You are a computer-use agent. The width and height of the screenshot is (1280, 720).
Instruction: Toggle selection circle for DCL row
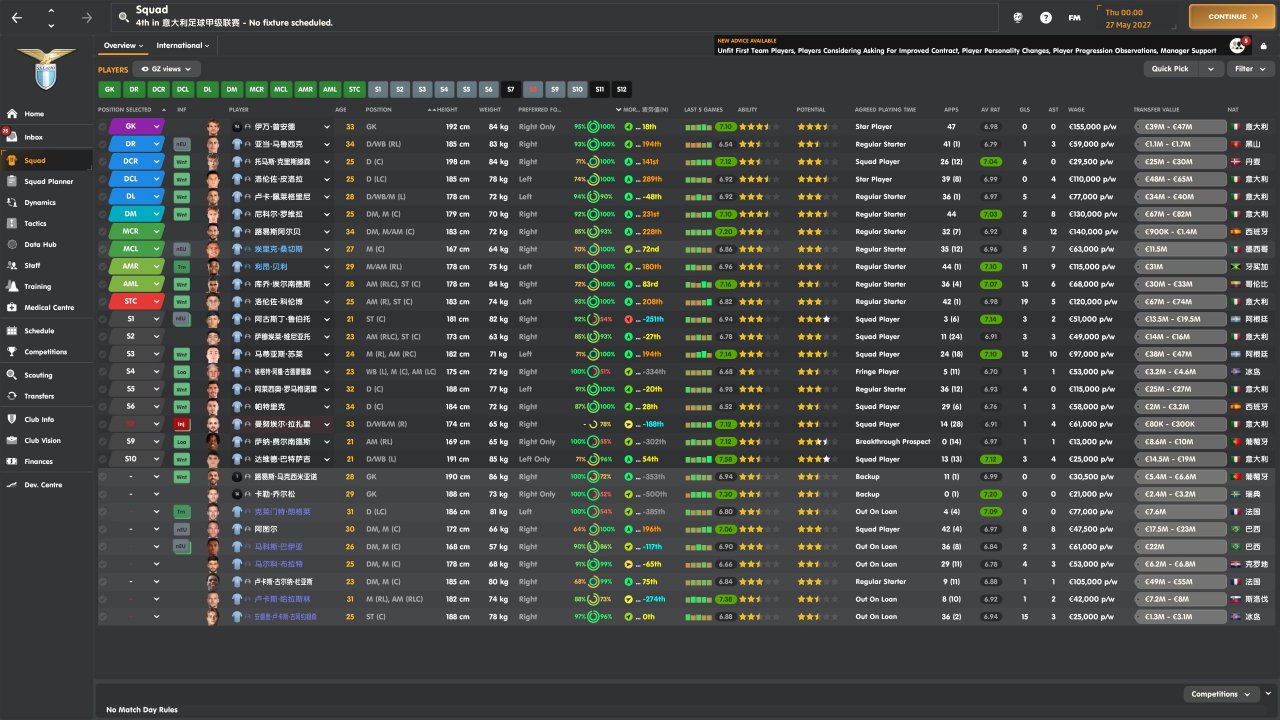102,179
